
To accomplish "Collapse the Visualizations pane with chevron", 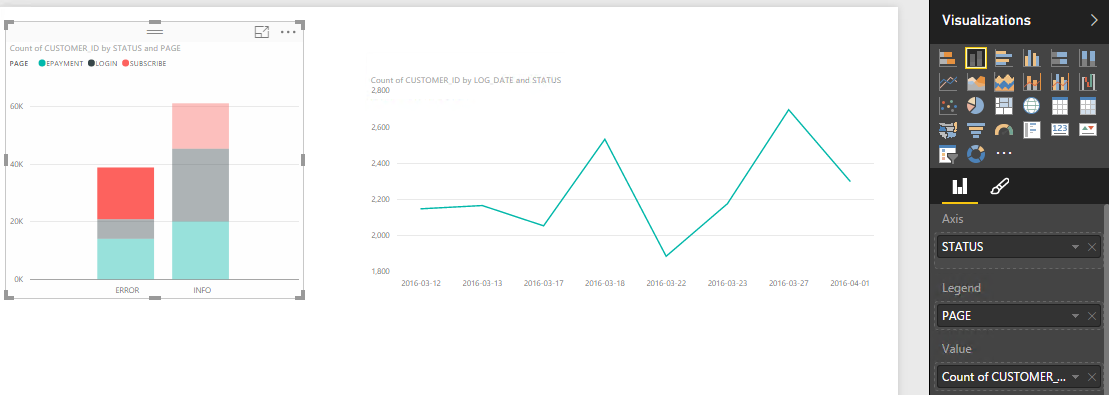I will [x=1094, y=21].
